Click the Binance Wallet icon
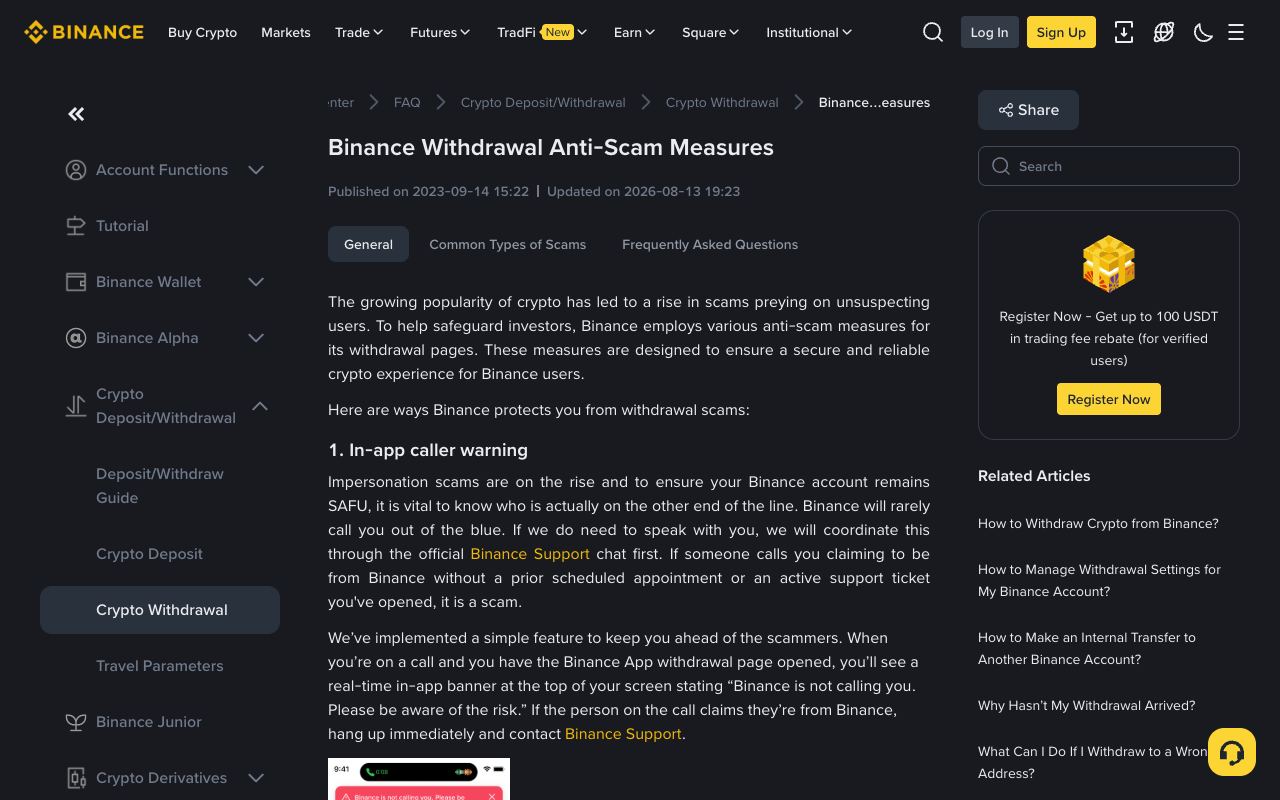This screenshot has width=1280, height=800. tap(76, 282)
